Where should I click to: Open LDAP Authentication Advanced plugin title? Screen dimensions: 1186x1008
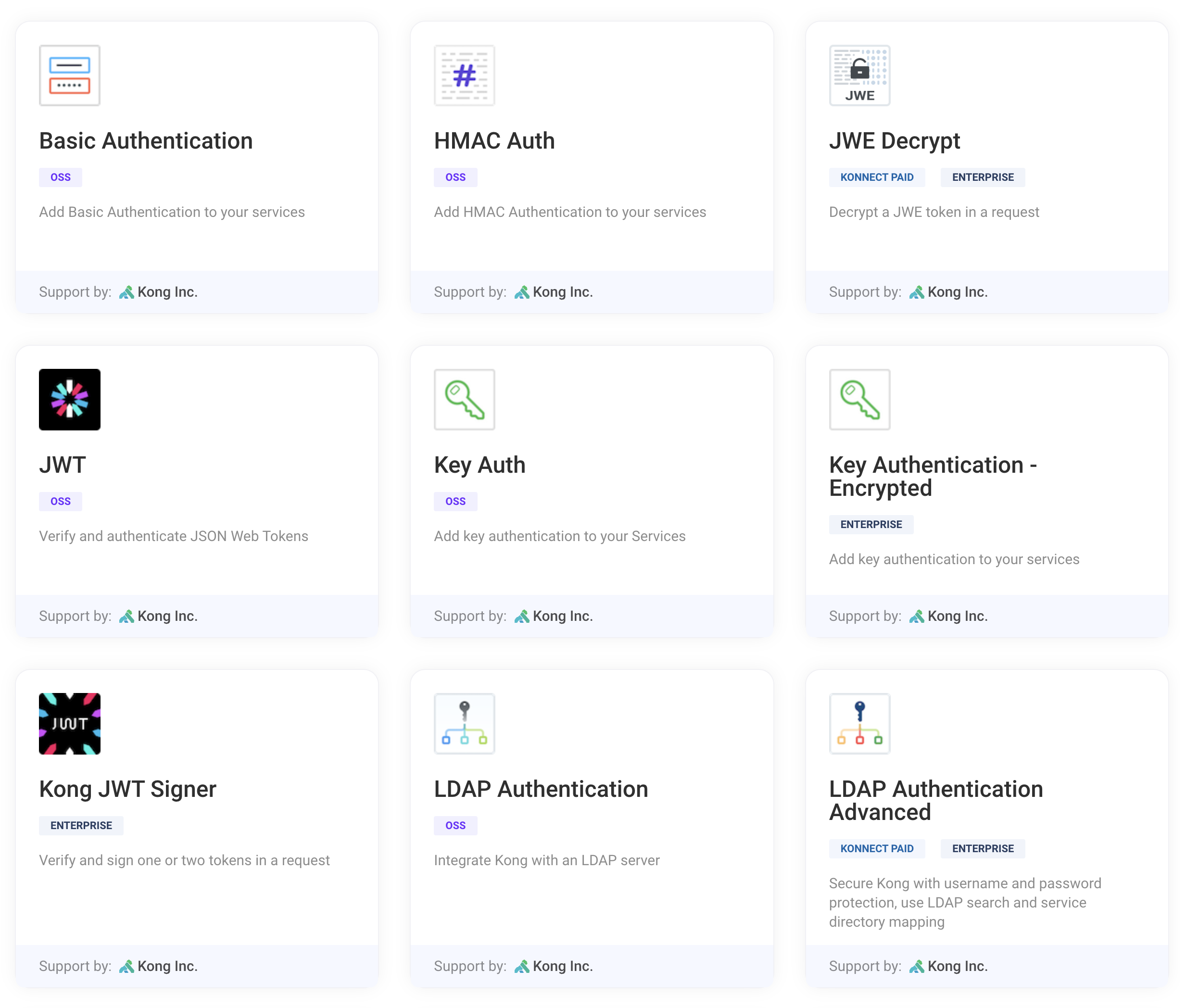(x=935, y=800)
